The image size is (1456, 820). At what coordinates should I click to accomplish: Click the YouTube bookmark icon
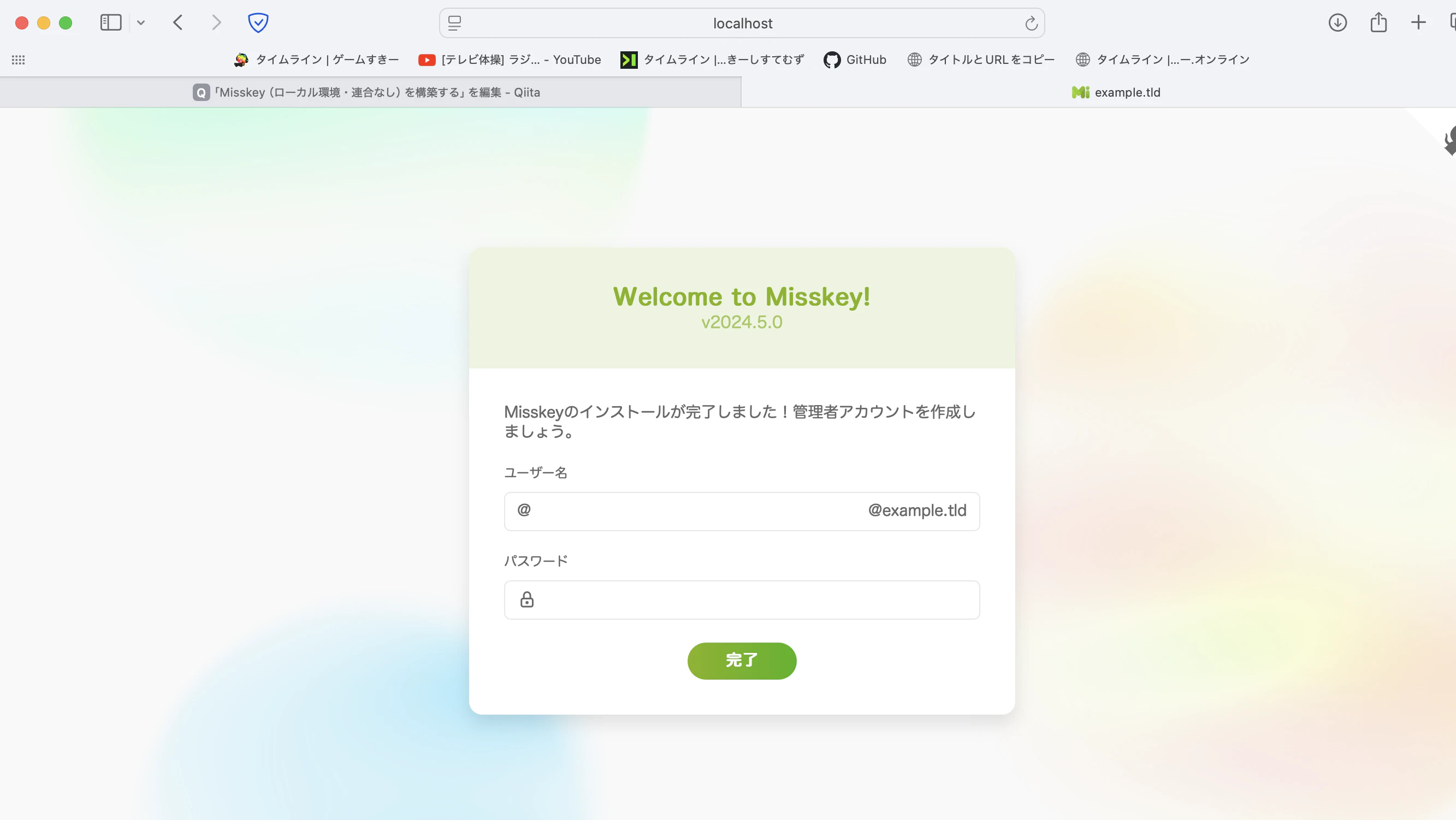tap(427, 60)
